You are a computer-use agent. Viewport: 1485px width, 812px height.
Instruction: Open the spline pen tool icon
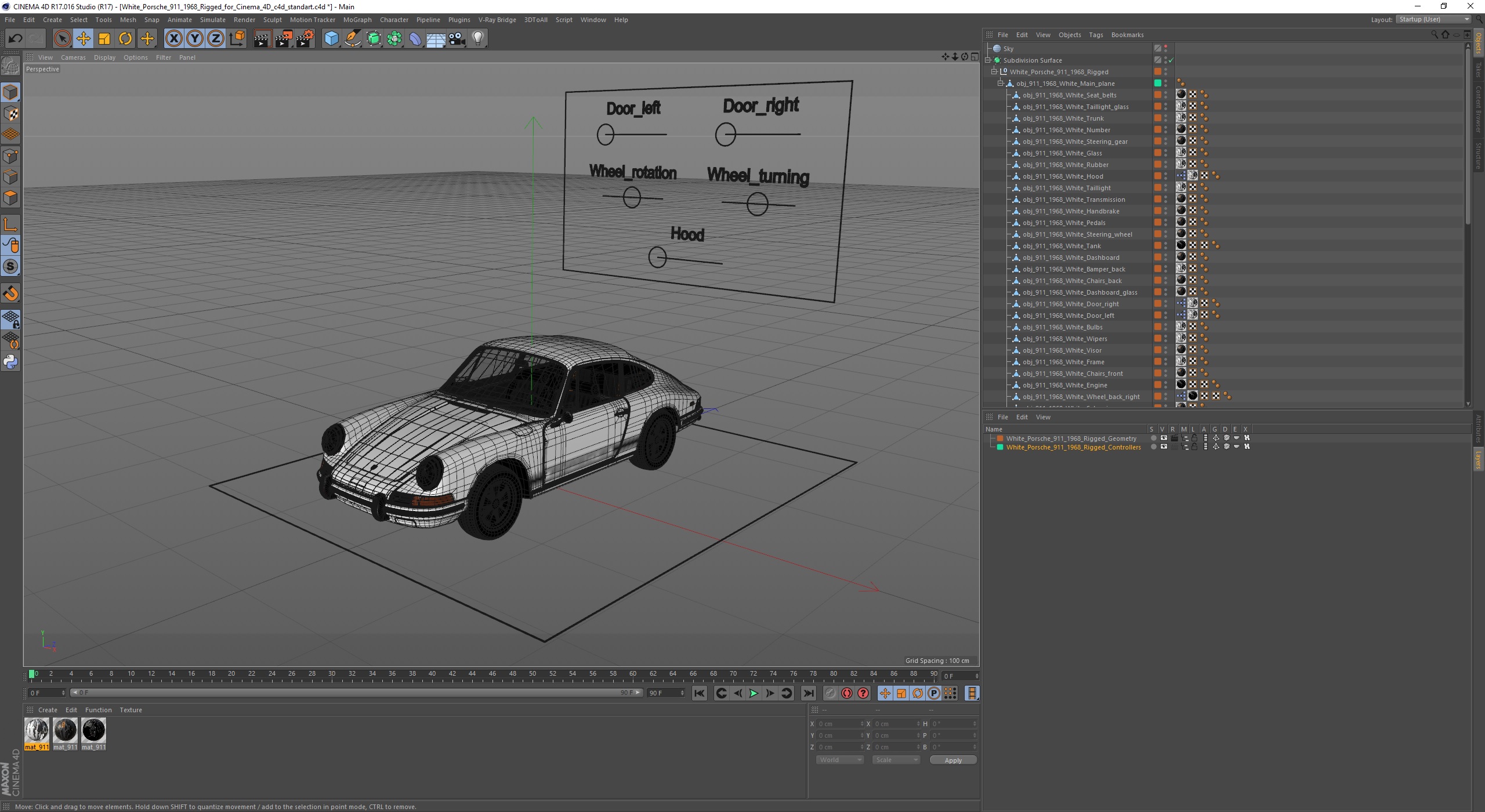tap(353, 39)
